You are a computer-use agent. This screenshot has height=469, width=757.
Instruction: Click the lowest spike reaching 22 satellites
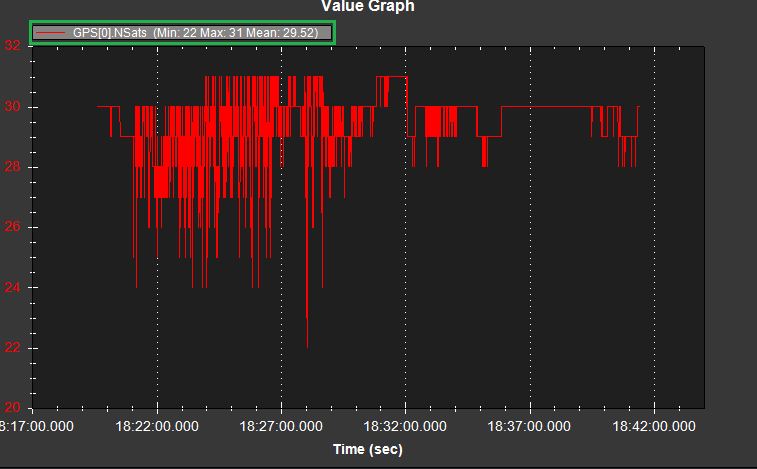307,345
